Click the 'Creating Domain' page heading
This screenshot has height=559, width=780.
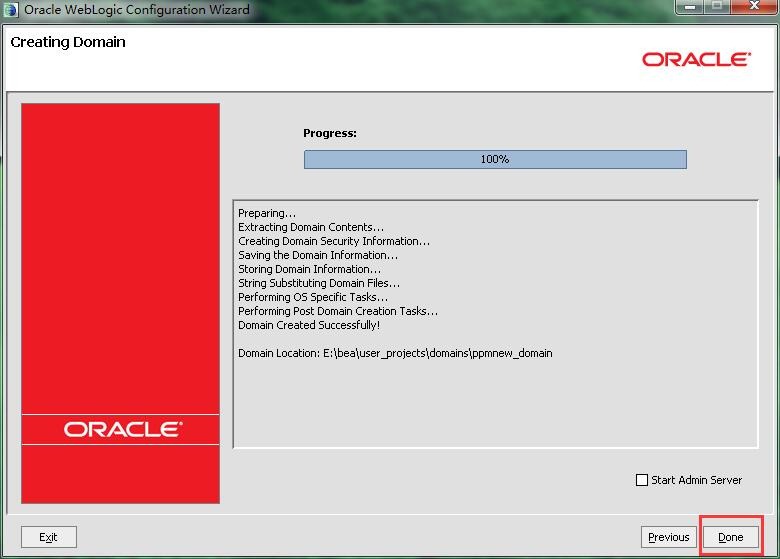coord(68,42)
